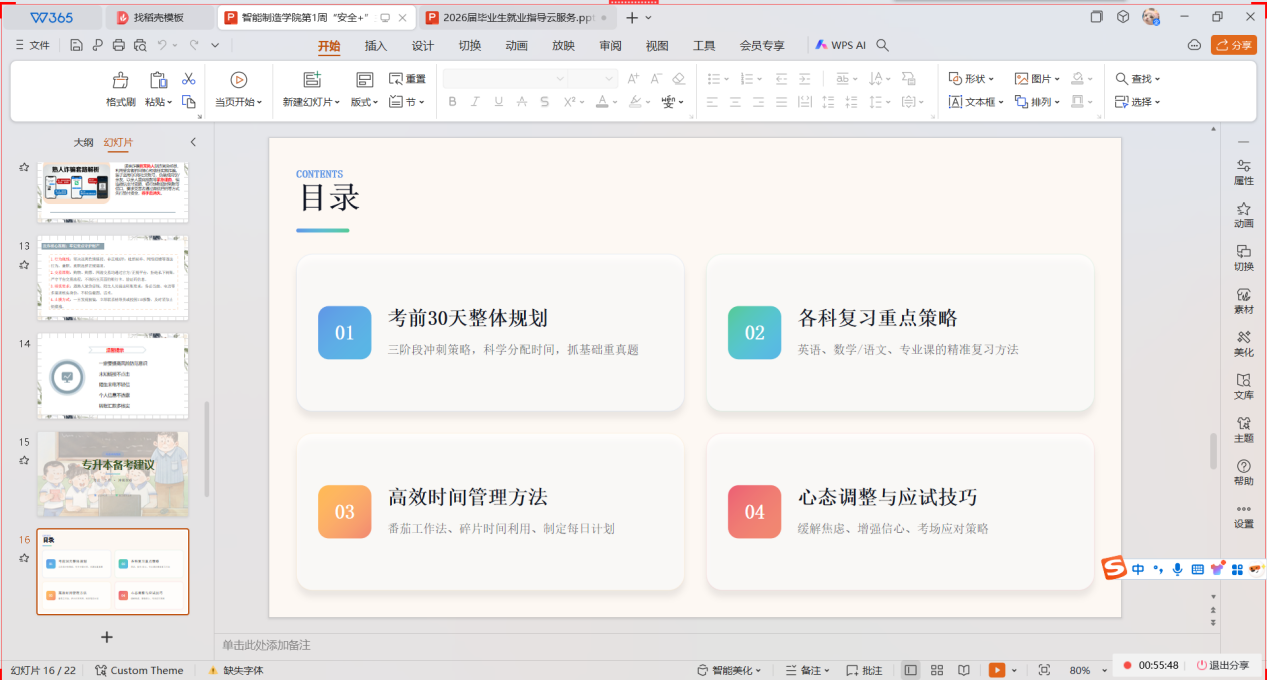Screen dimensions: 1267x680
Task: Open the 80% zoom level dropdown
Action: pos(1101,670)
